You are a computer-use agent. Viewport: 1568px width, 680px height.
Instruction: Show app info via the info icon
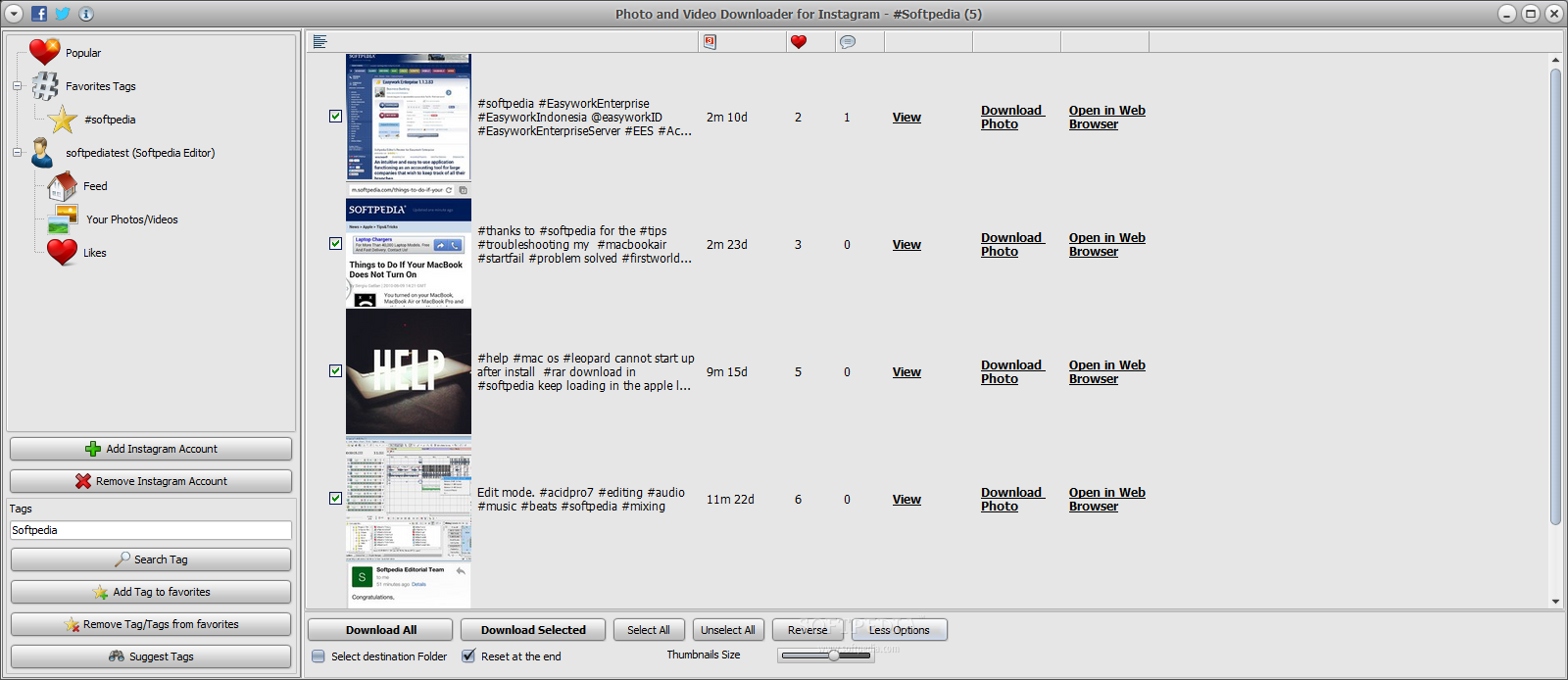pyautogui.click(x=86, y=14)
